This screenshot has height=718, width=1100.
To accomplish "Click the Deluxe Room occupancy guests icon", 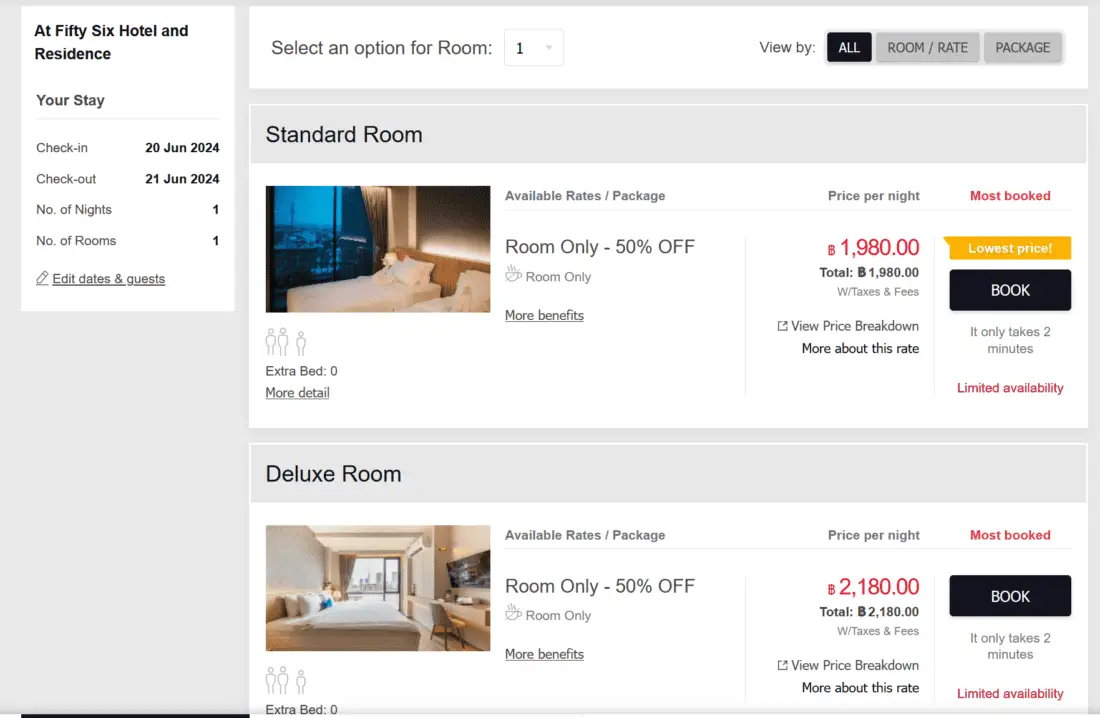I will [x=286, y=681].
